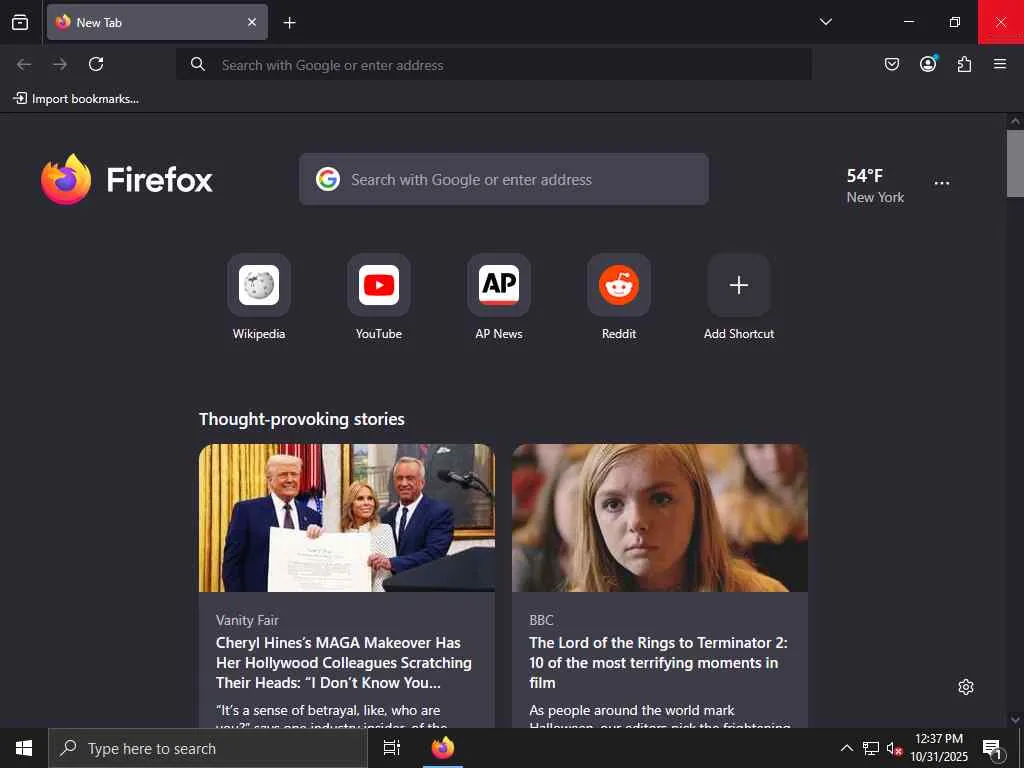
Task: Click the magnifier icon in the URL bar
Action: point(198,64)
